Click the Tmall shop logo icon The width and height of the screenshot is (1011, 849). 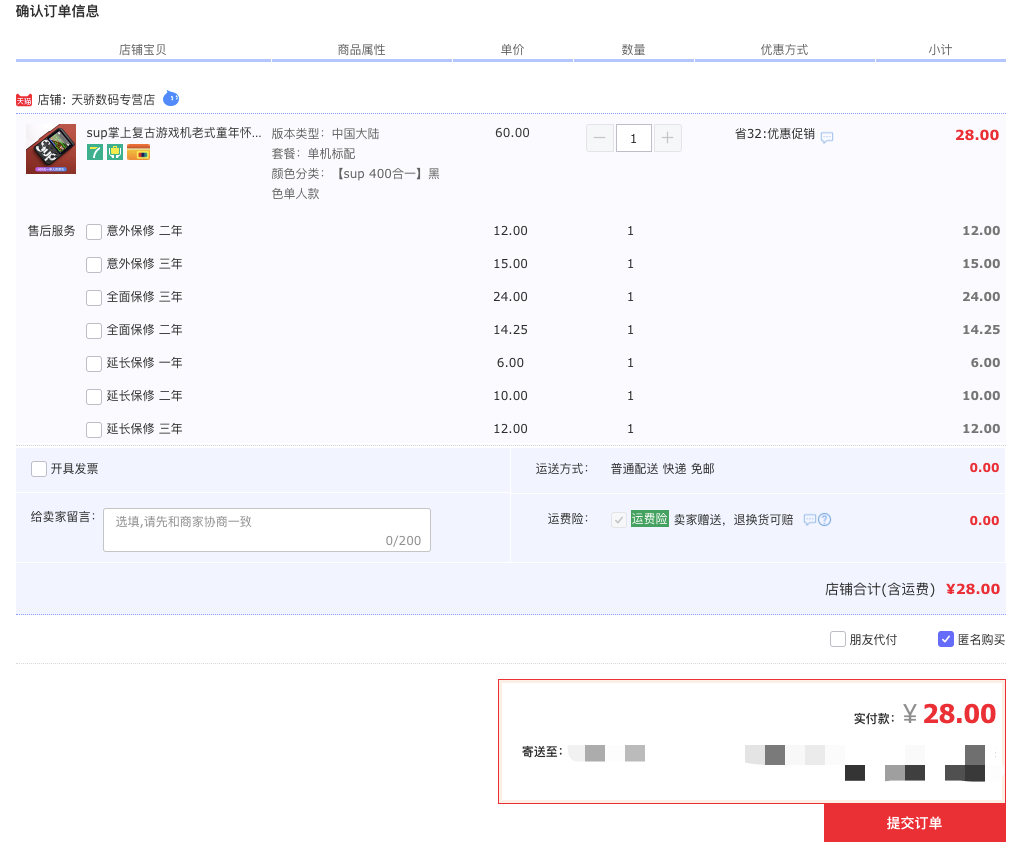pos(24,100)
